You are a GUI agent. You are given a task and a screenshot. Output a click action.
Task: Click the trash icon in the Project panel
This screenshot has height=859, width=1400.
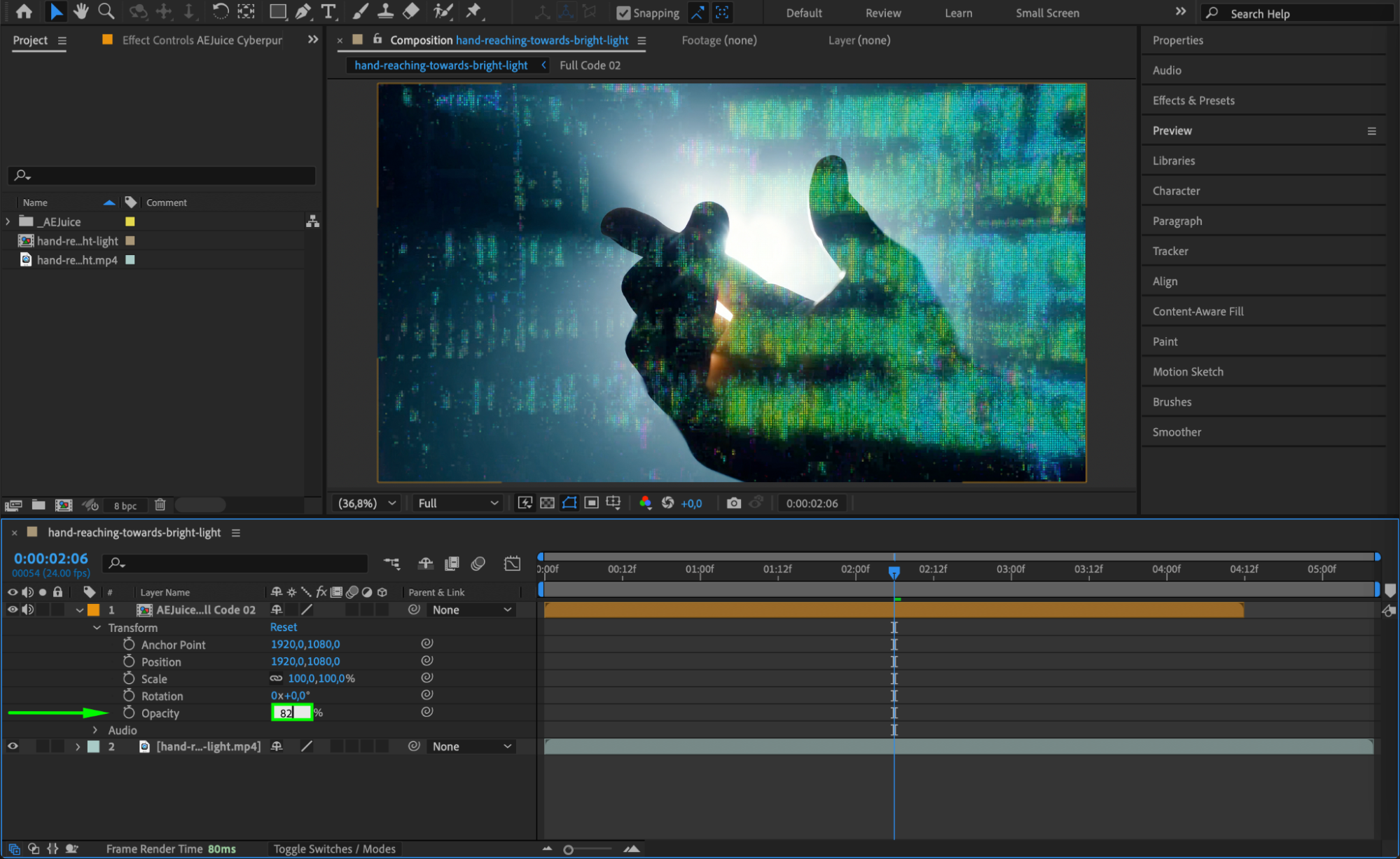pyautogui.click(x=160, y=504)
